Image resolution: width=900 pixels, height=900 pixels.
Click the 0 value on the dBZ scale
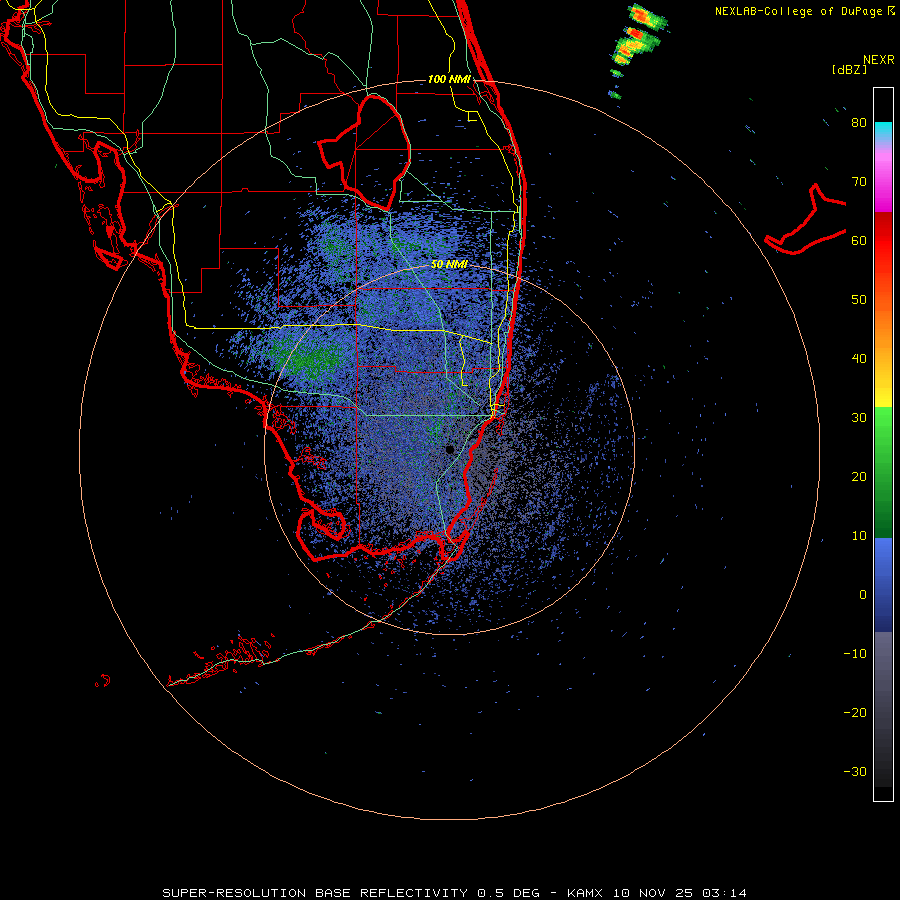[x=863, y=595]
